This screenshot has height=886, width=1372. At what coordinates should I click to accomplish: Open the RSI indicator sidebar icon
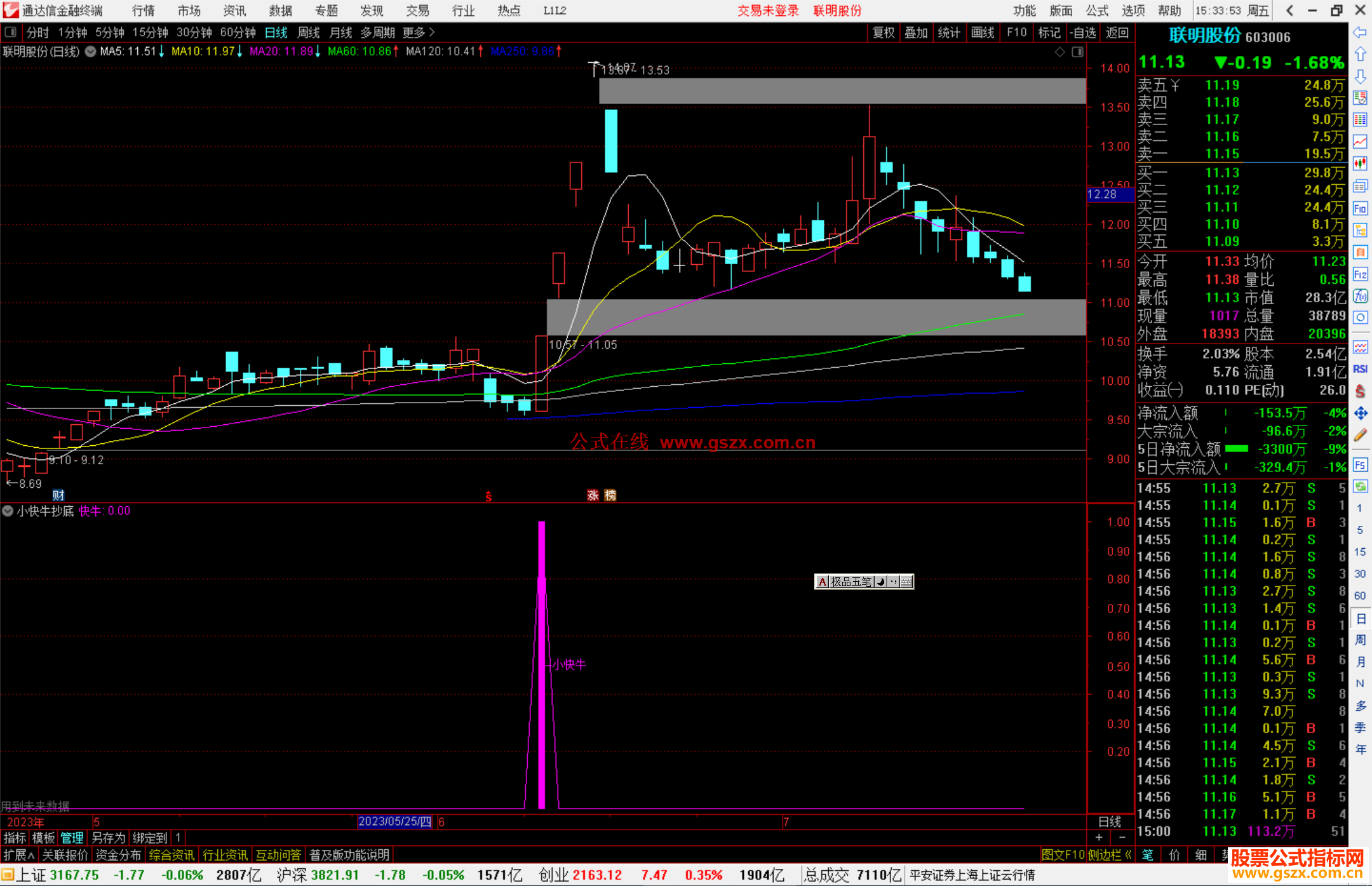point(1360,369)
